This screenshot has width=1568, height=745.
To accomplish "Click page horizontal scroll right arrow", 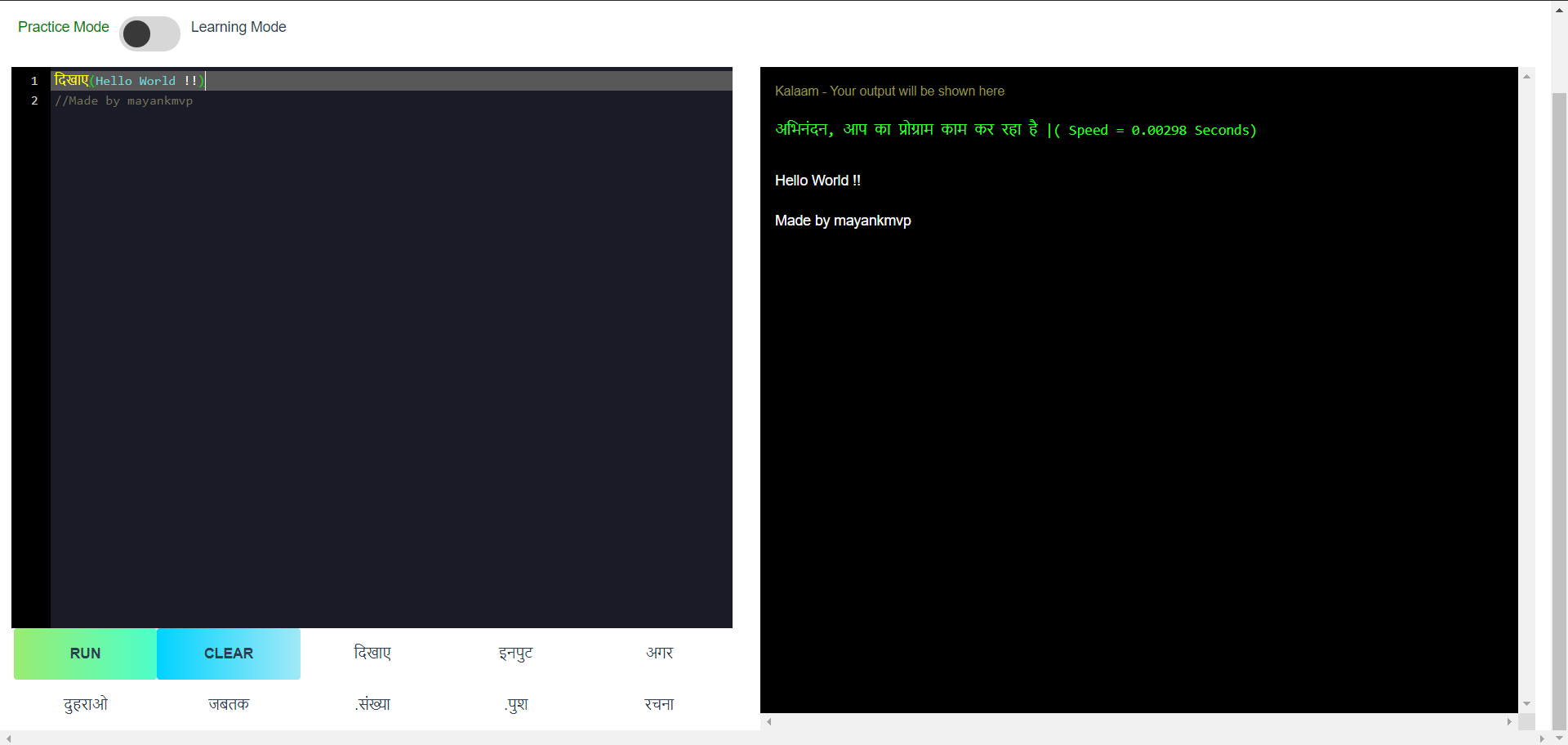I will click(x=1542, y=738).
